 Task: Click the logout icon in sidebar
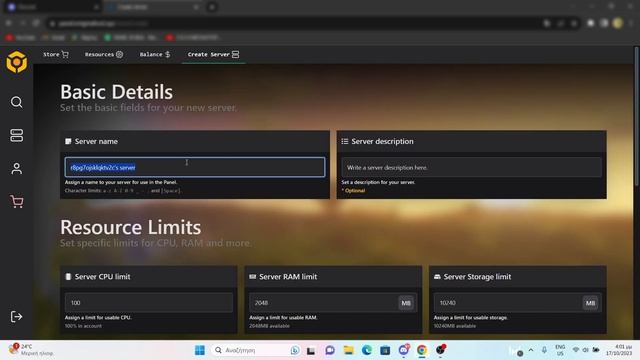click(x=17, y=316)
